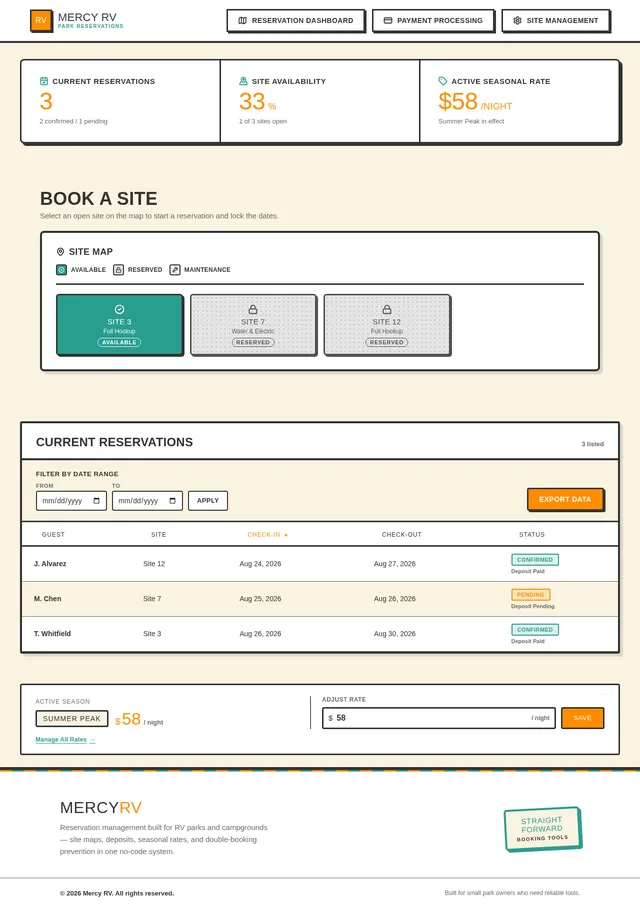Click guest name T. Whitfield
The width and height of the screenshot is (640, 915).
(53, 634)
